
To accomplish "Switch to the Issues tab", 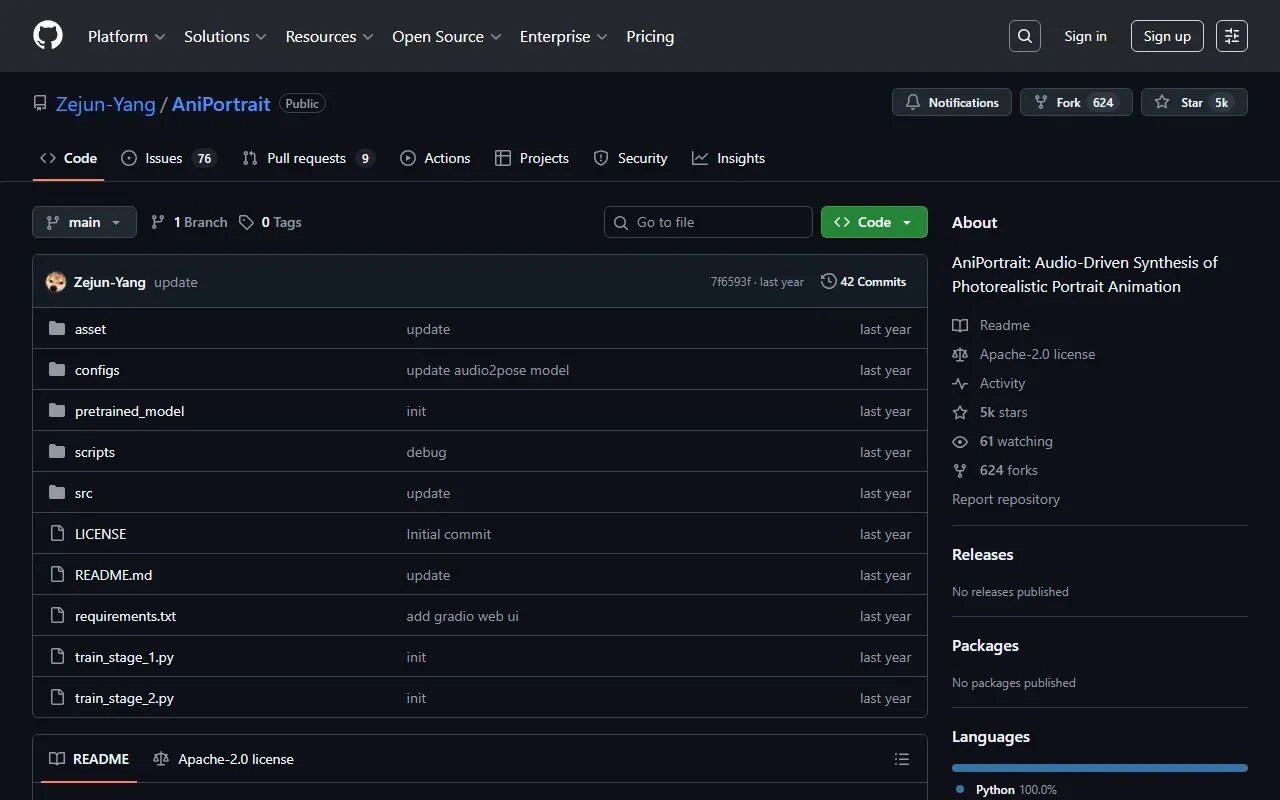I will click(x=166, y=158).
